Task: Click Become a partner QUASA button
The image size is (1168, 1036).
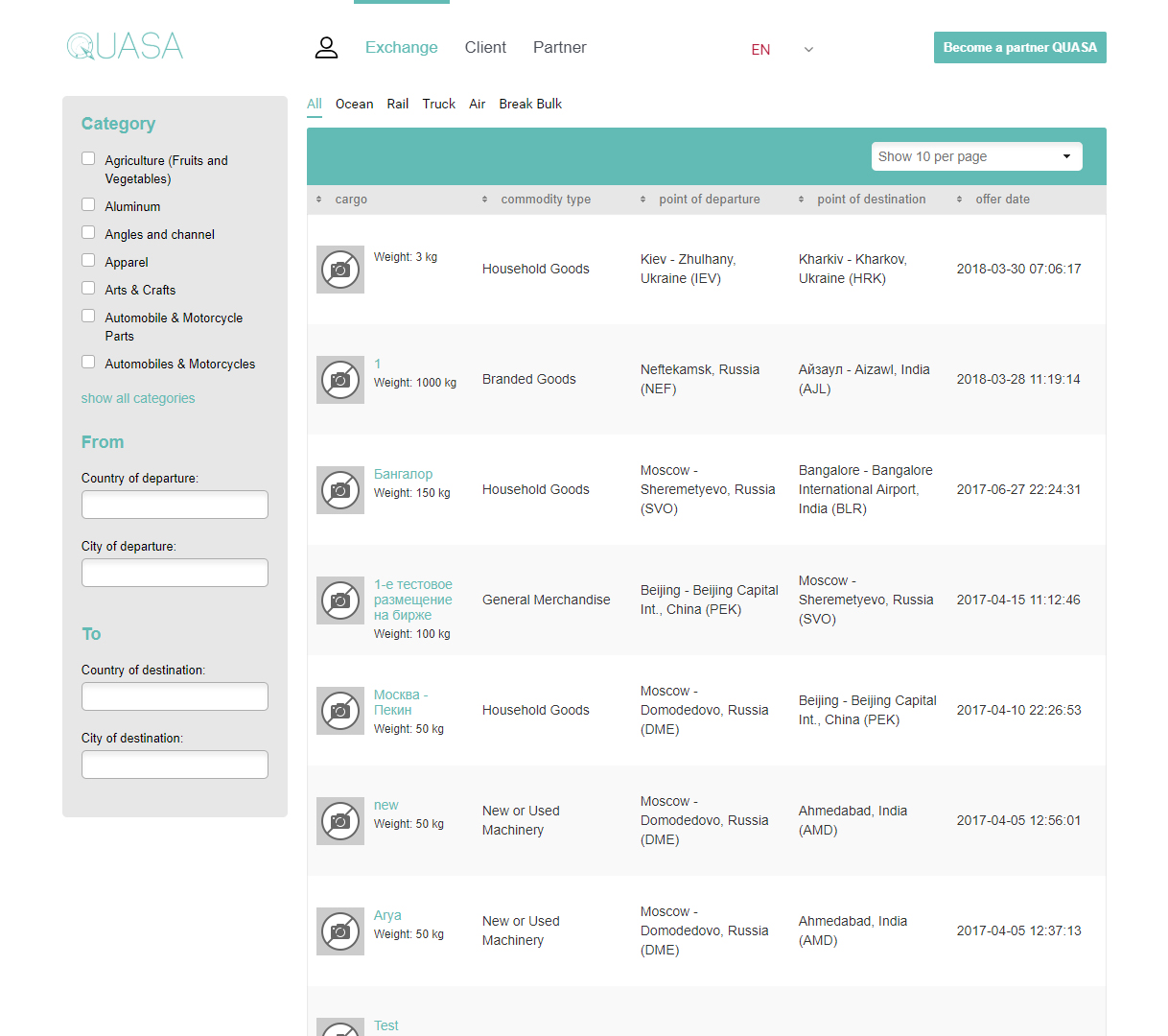Action: [x=1019, y=48]
